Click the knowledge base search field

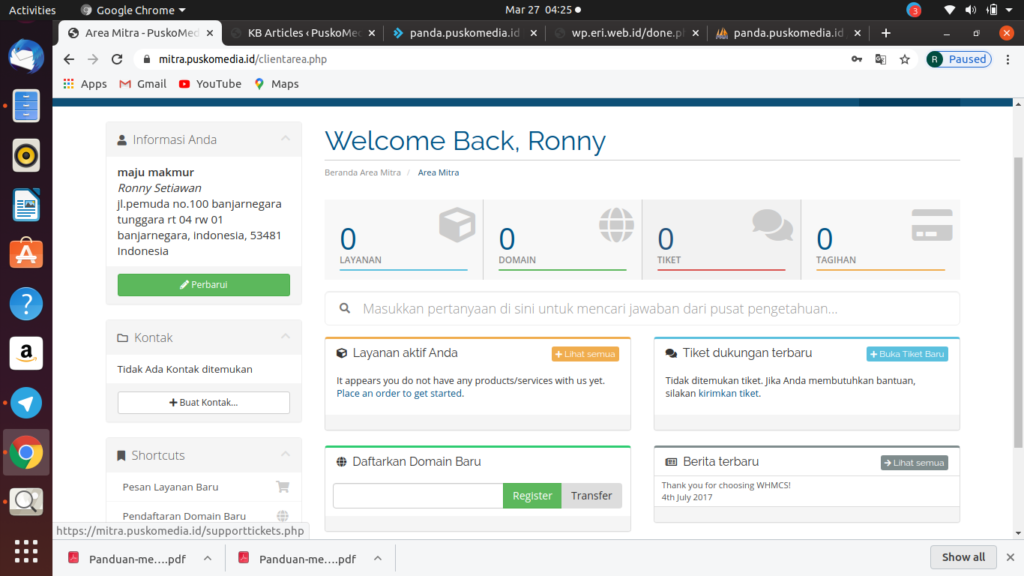642,309
